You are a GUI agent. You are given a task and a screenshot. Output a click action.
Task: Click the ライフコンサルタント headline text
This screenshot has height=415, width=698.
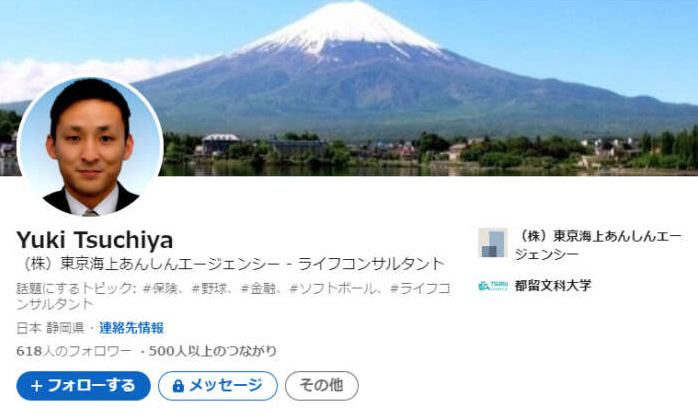tap(371, 264)
